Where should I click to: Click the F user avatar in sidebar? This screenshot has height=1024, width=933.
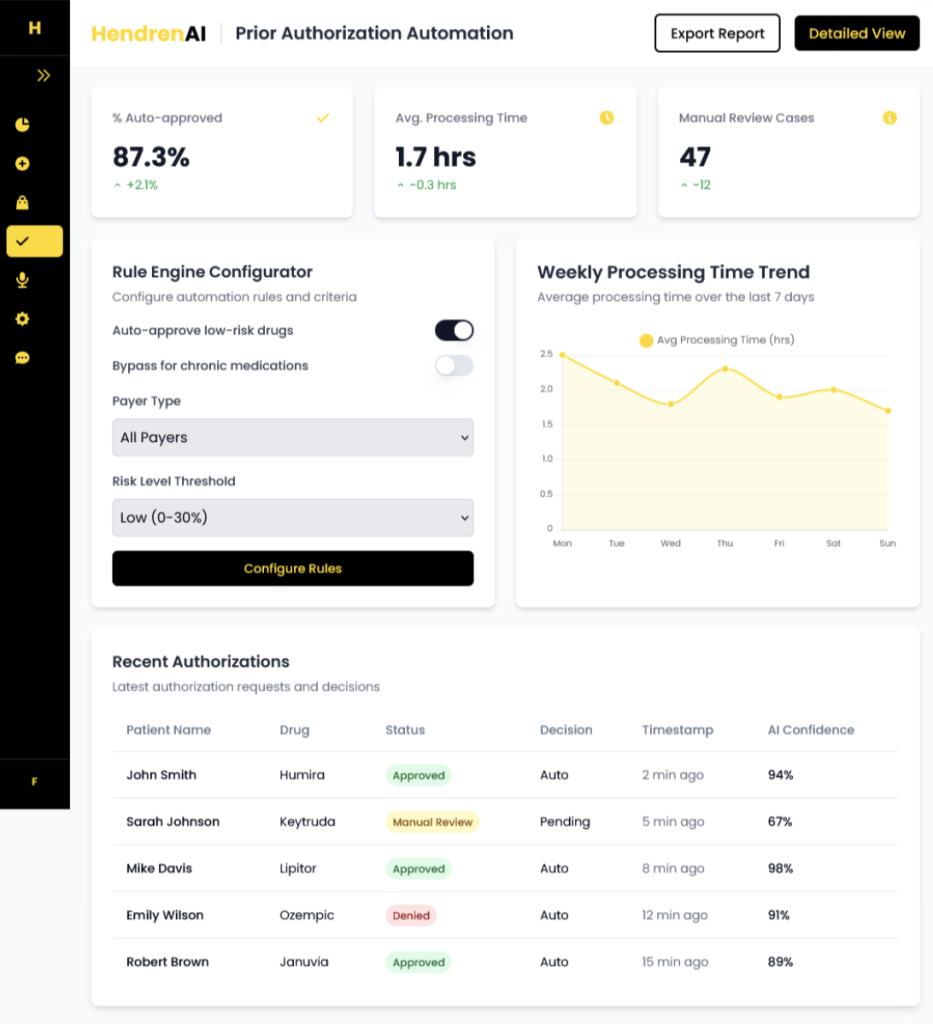coord(34,782)
